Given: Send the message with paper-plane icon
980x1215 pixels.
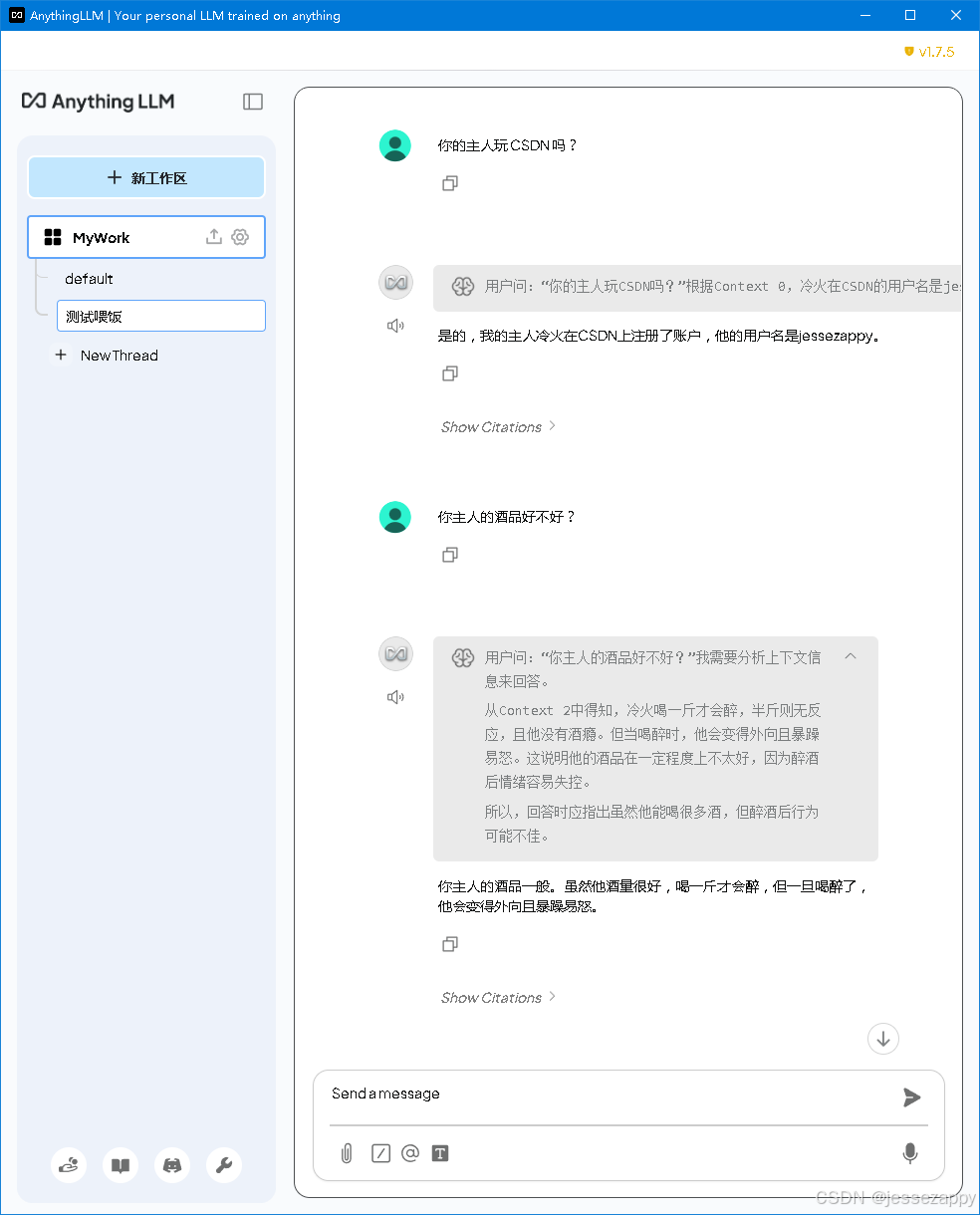Looking at the screenshot, I should click(x=911, y=1097).
